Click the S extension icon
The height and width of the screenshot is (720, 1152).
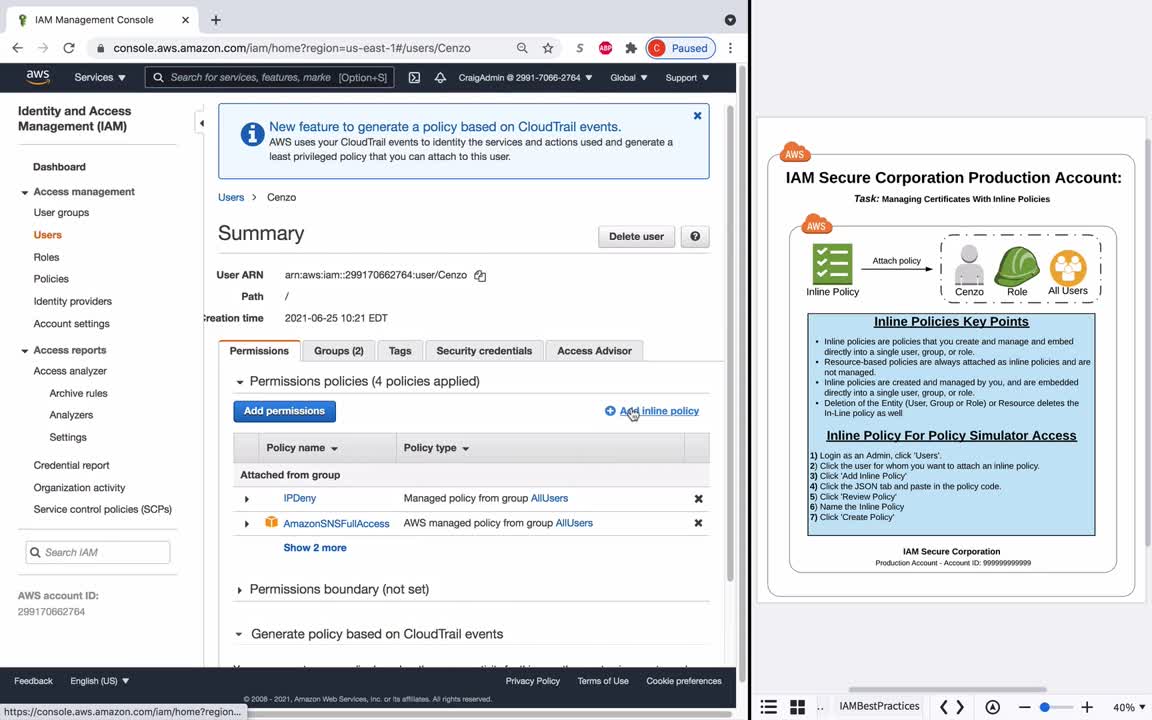tap(580, 48)
